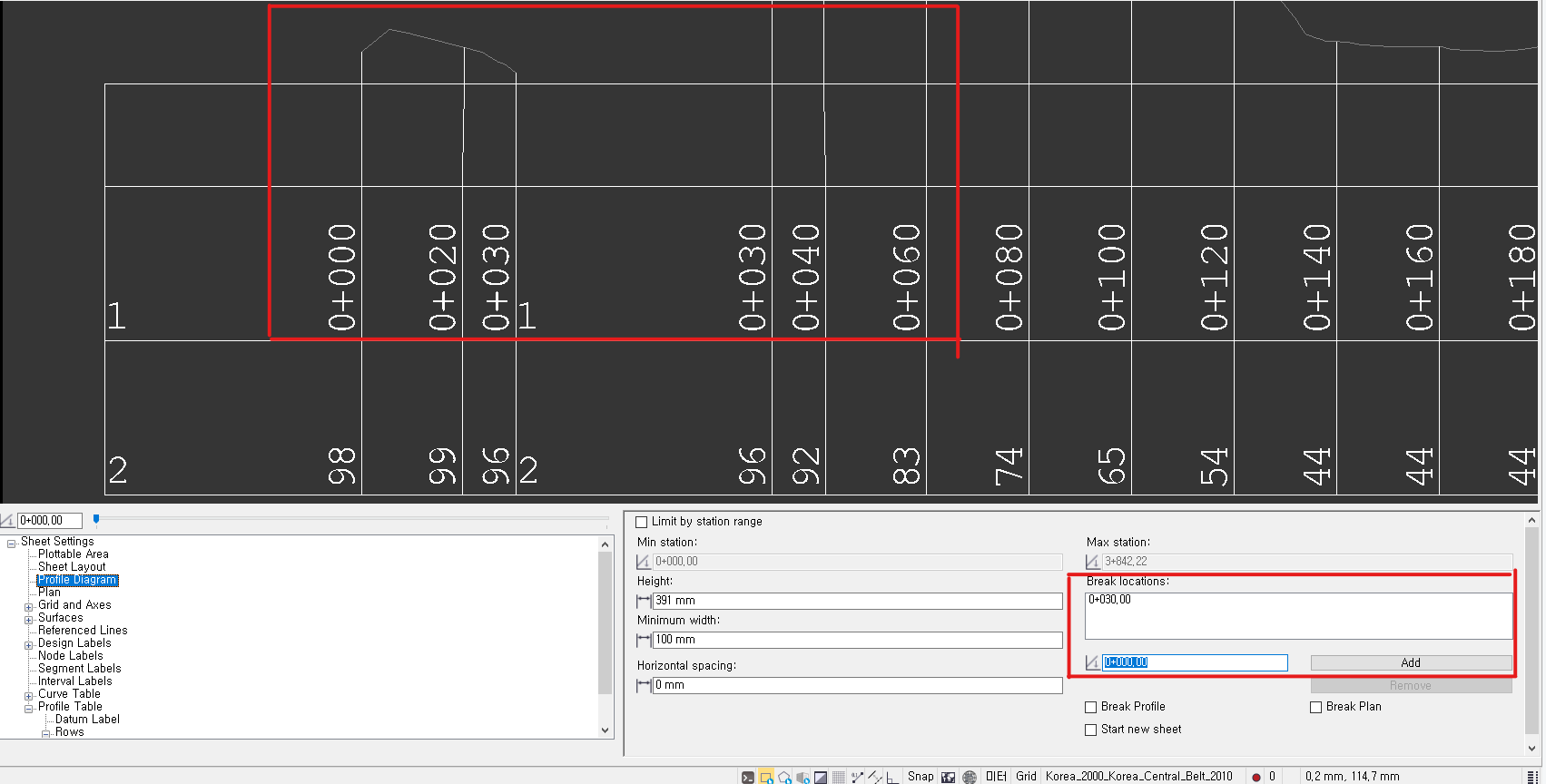Select Plottable Area in settings tree

[74, 554]
